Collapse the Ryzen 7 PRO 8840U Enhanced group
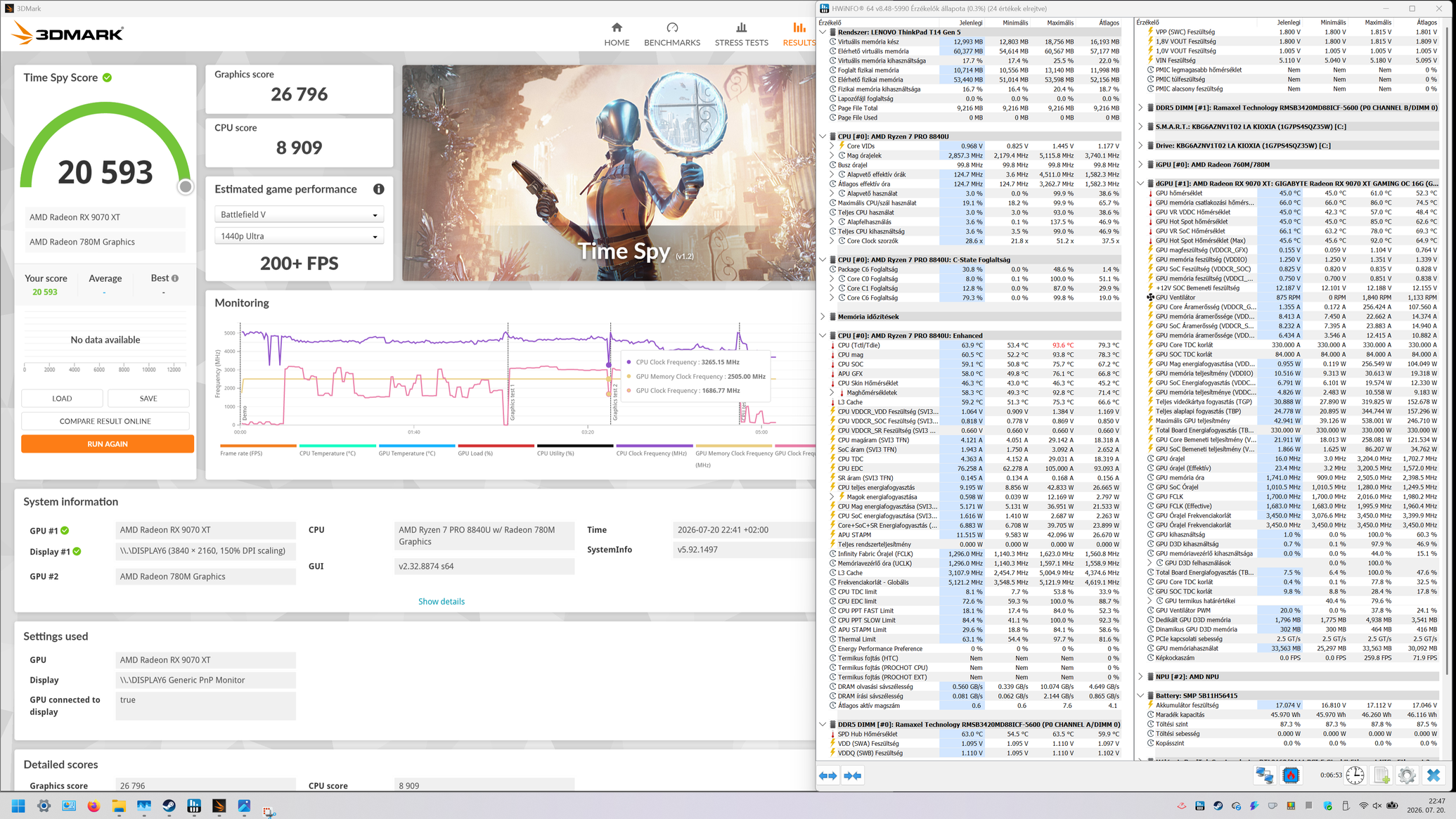This screenshot has height=819, width=1456. pos(823,335)
